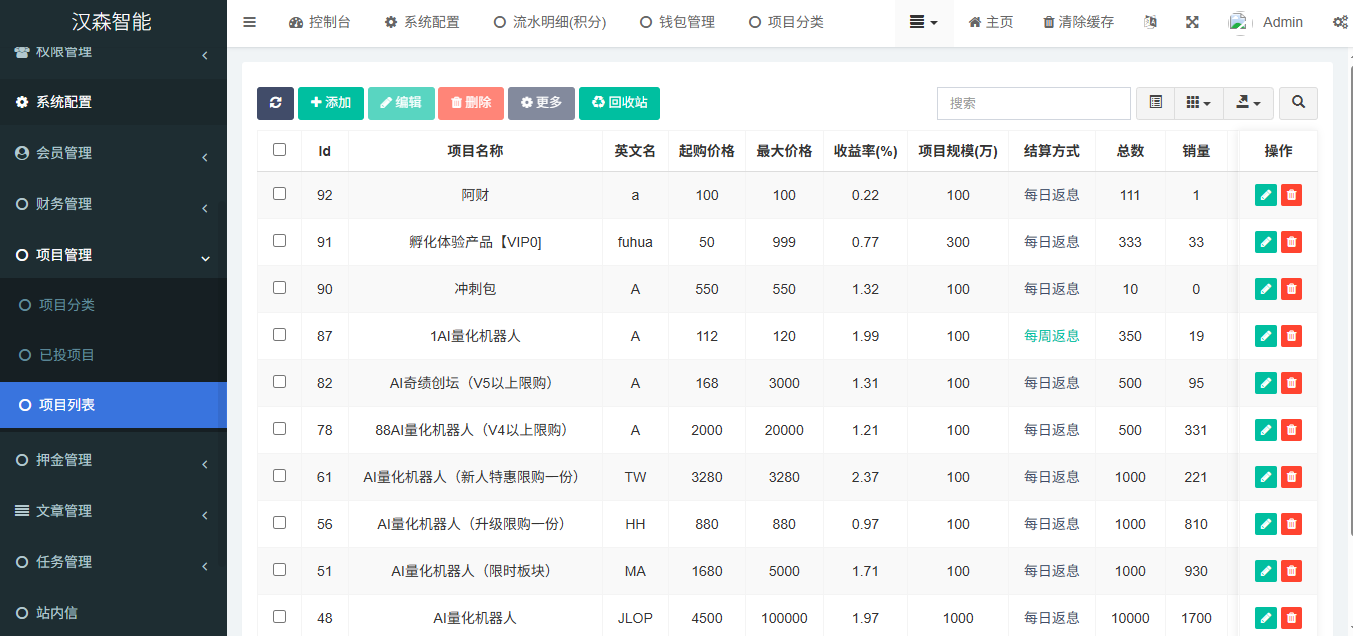Edit the 阿财 project row
Screen dimensions: 1353x636
(1265, 194)
